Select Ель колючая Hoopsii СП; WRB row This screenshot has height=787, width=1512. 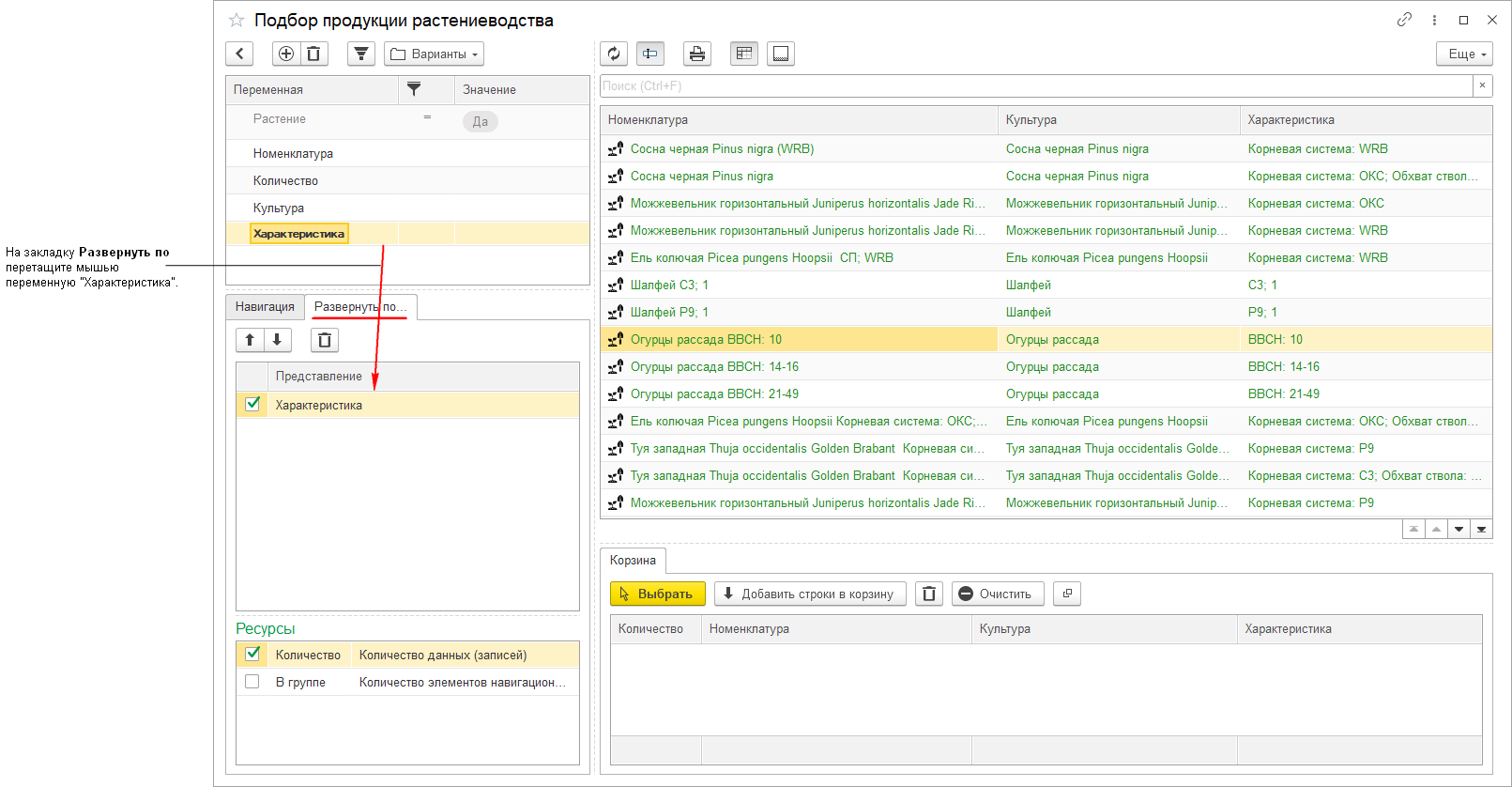tap(1046, 257)
